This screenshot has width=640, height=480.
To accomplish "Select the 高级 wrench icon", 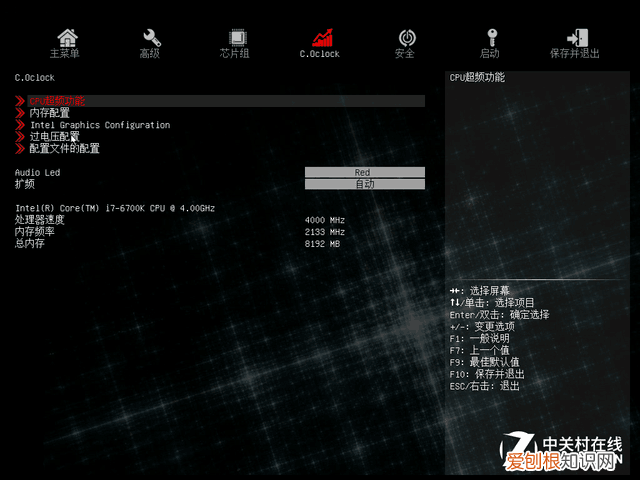I will (151, 38).
